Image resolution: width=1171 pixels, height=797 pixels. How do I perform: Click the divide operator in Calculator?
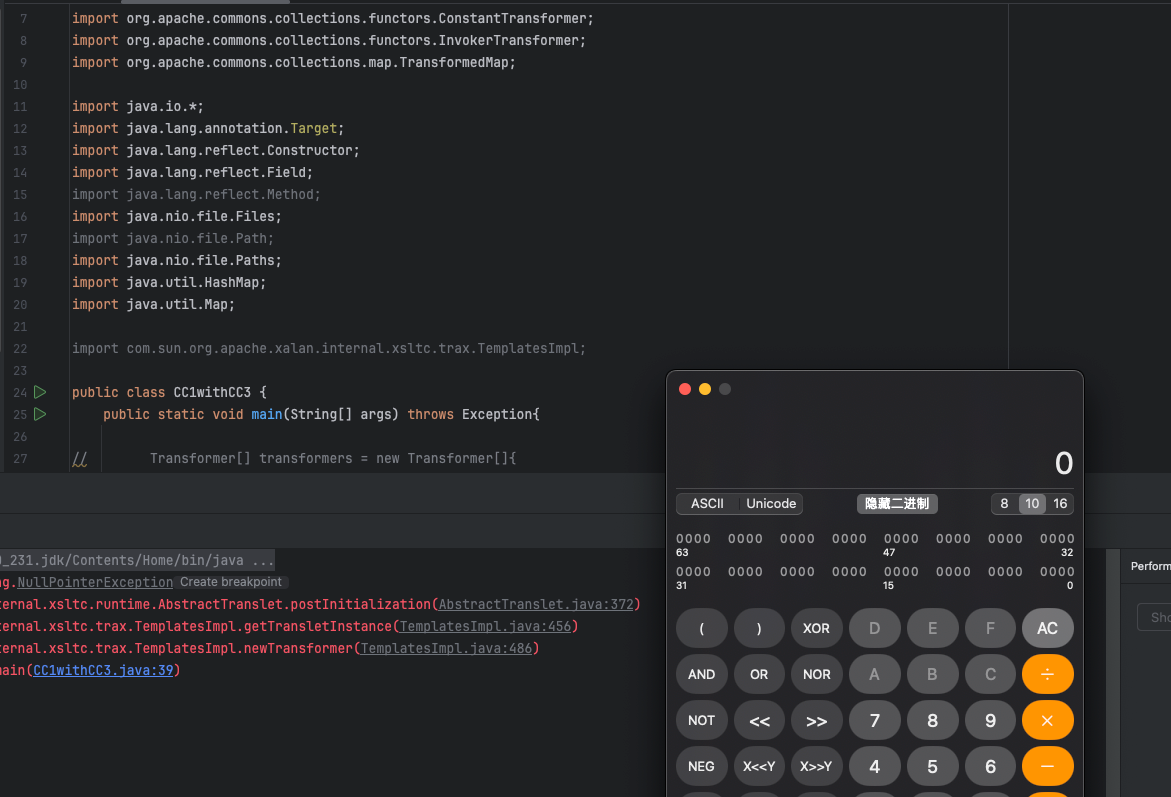click(1047, 674)
